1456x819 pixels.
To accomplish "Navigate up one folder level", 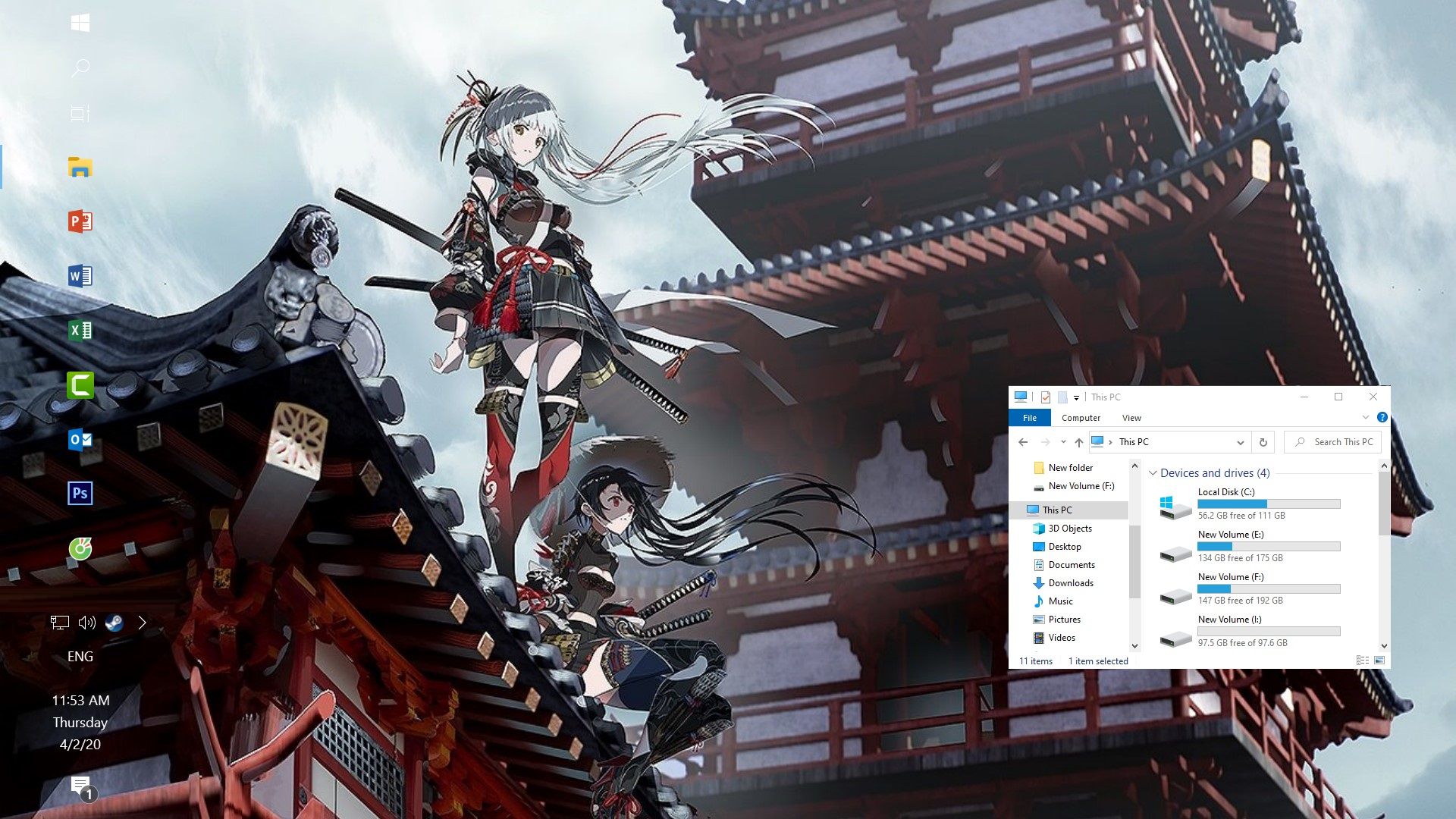I will click(x=1079, y=442).
